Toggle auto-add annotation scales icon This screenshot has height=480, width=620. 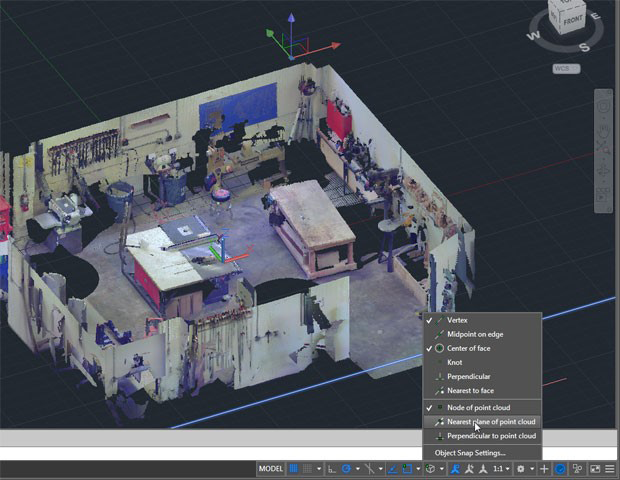[469, 469]
